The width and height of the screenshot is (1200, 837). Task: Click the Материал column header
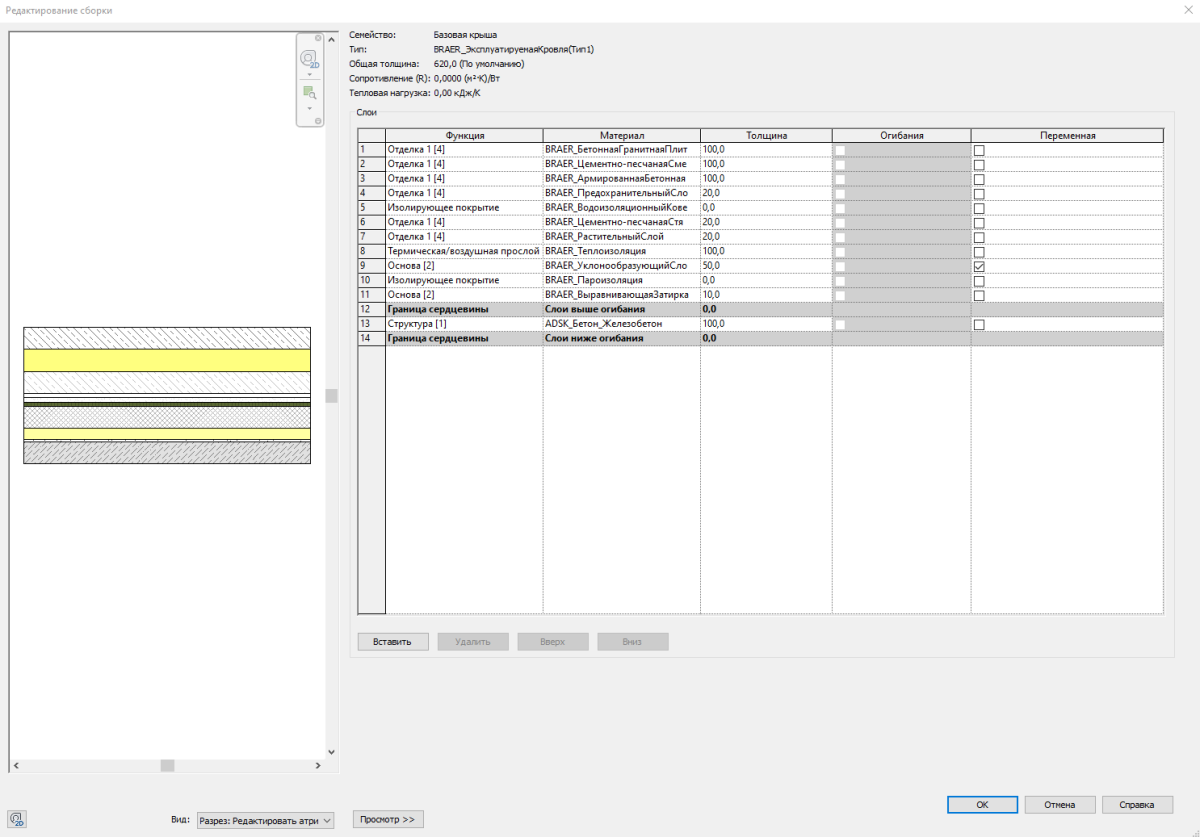(x=621, y=135)
